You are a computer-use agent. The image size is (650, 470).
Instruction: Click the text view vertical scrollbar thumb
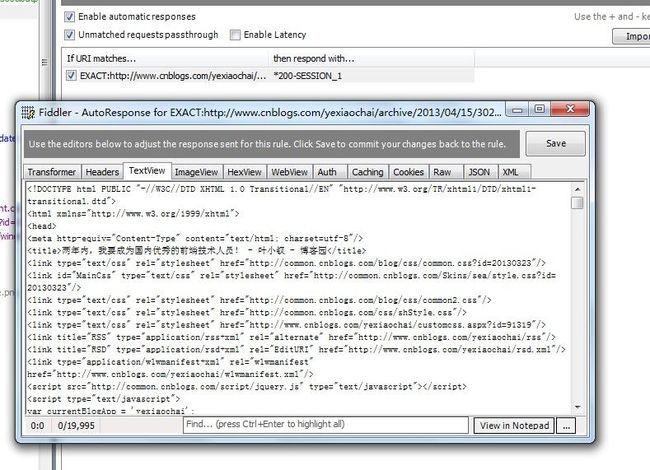click(577, 203)
